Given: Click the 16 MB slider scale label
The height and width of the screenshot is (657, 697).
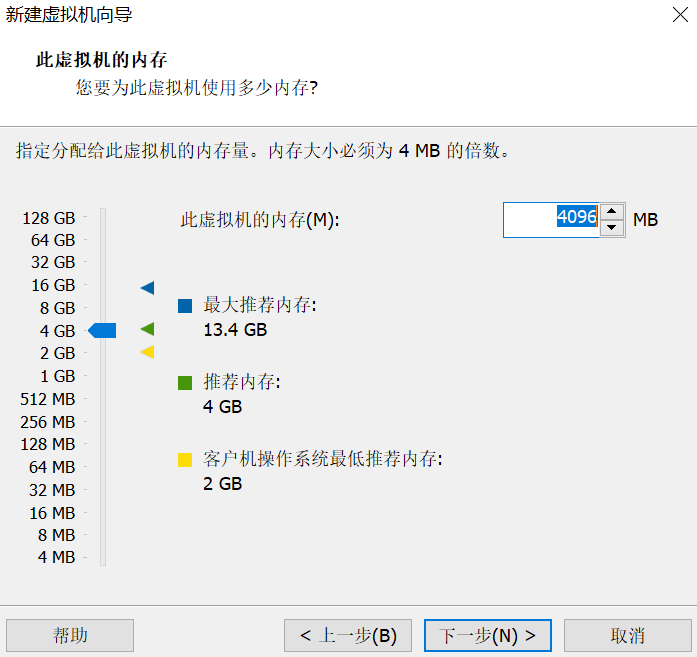Looking at the screenshot, I should tap(52, 513).
